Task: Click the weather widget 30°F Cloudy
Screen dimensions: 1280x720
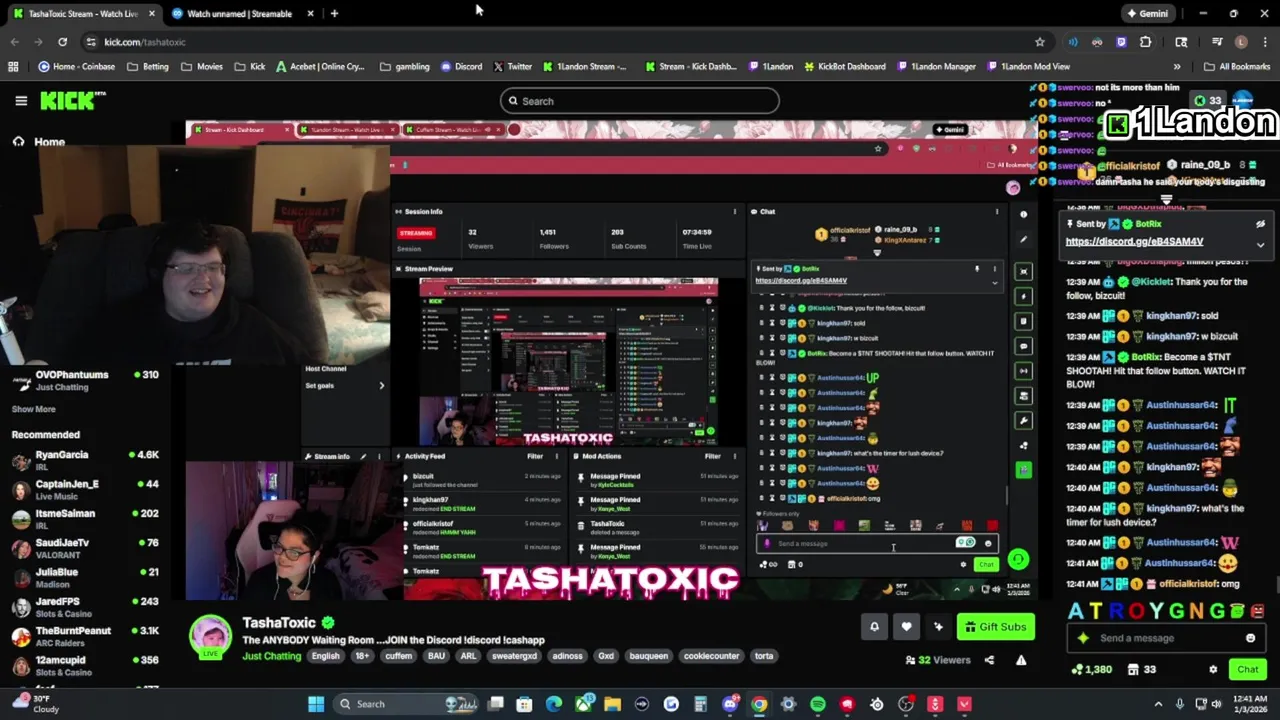Action: coord(36,704)
